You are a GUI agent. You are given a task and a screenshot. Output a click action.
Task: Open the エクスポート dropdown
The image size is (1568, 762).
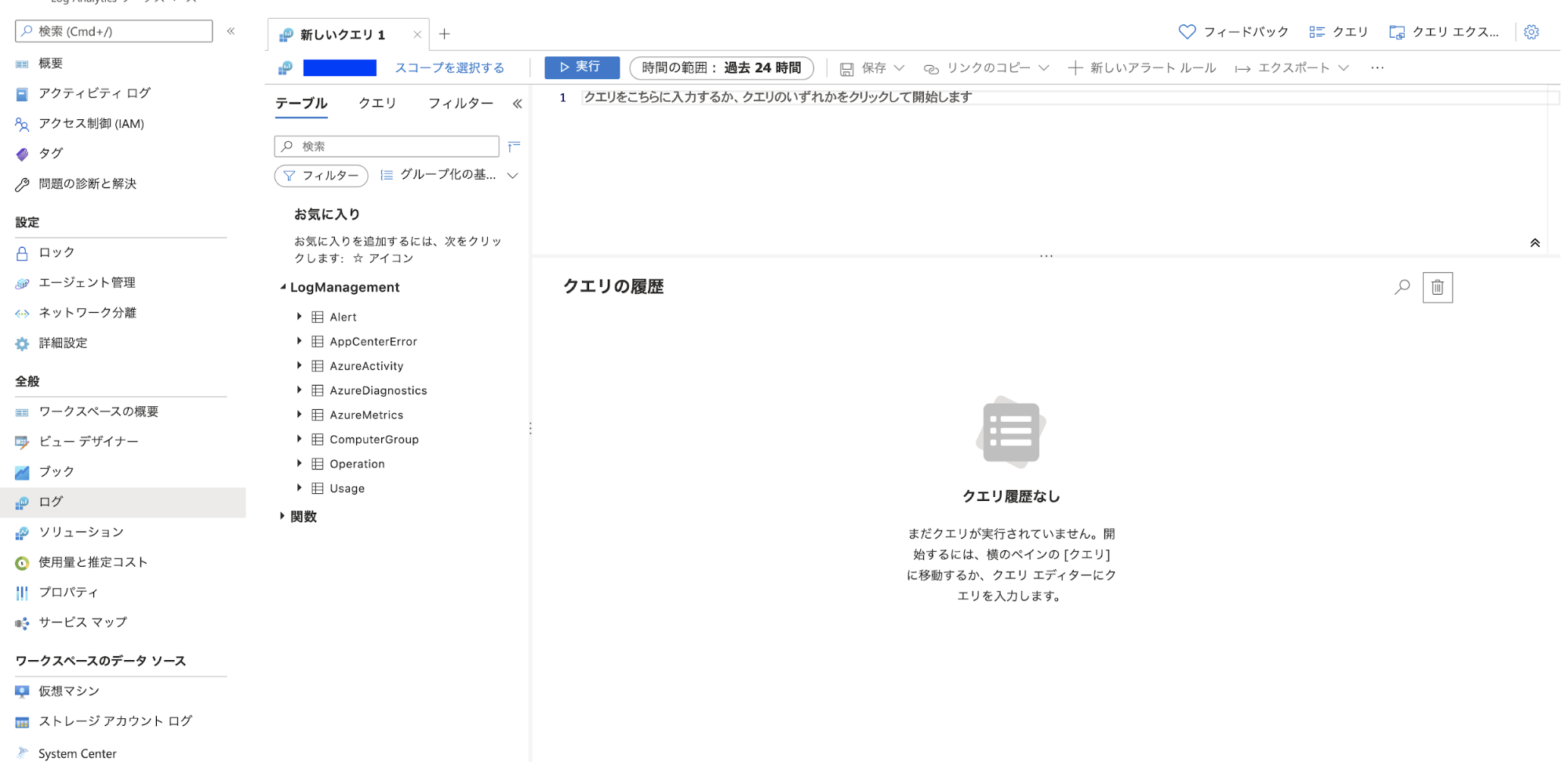[x=1293, y=68]
